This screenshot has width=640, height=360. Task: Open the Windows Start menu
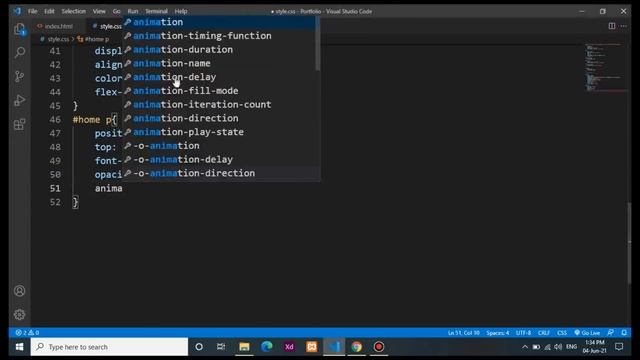coord(19,347)
